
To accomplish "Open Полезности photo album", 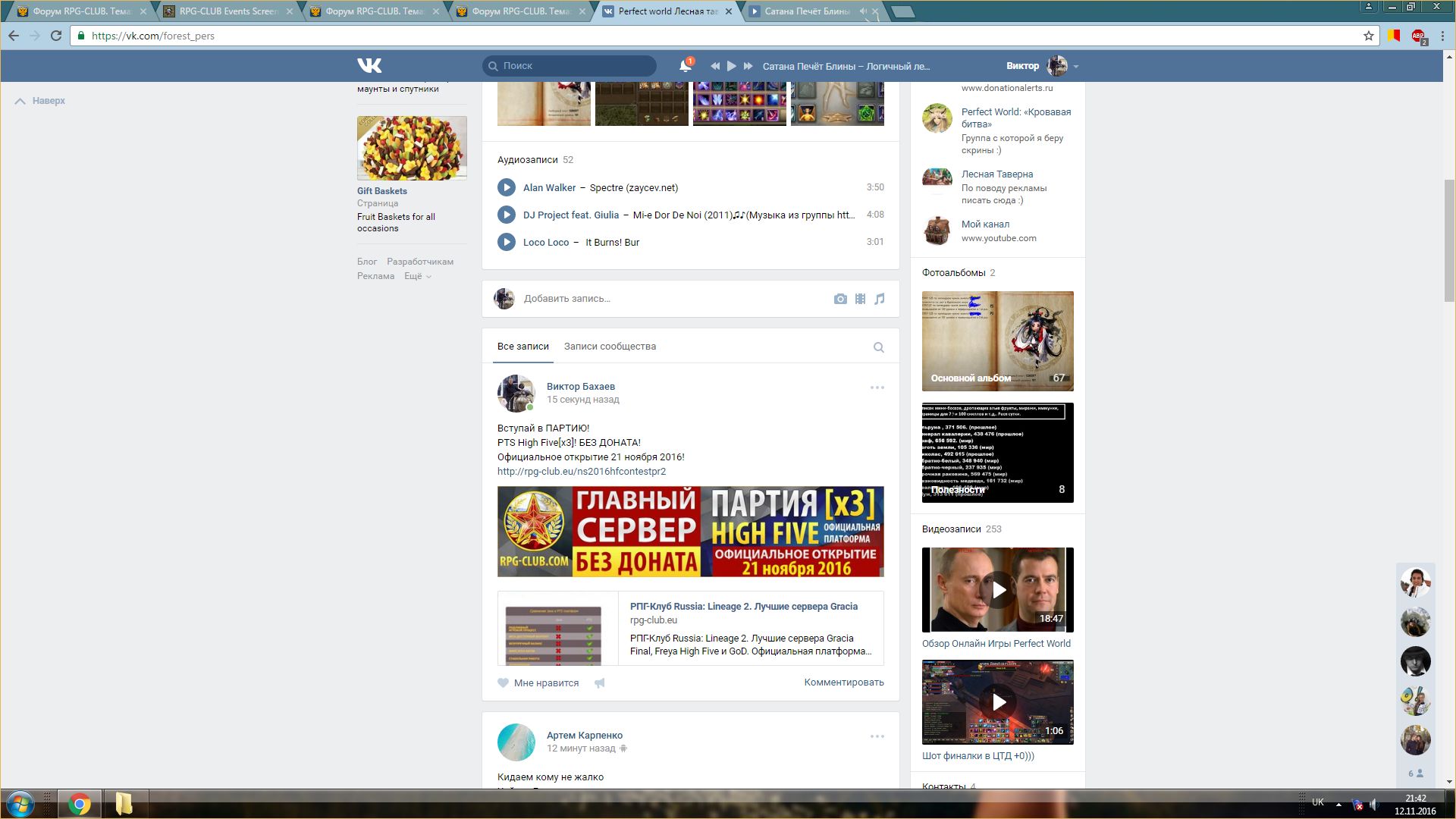I will tap(998, 453).
